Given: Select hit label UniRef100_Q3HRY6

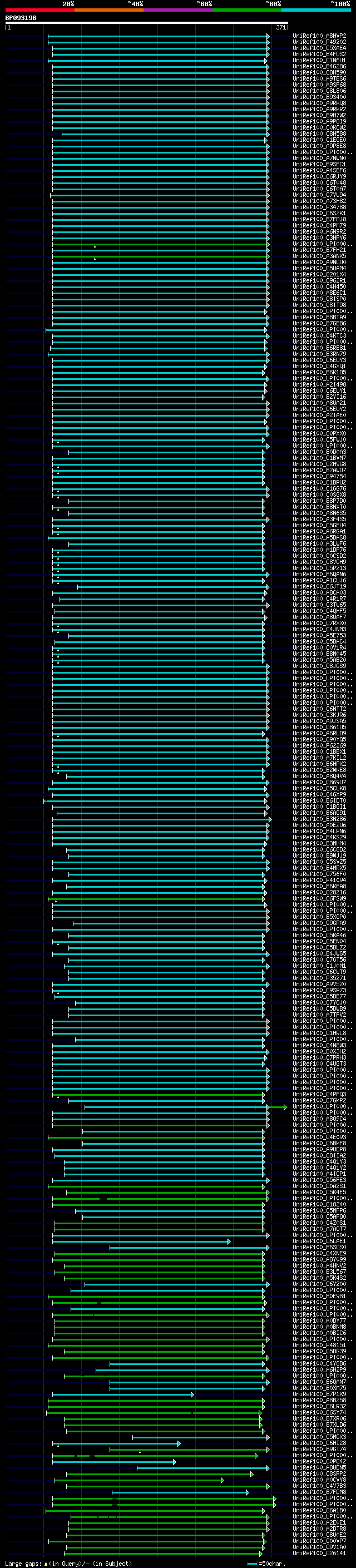Looking at the screenshot, I should coord(319,238).
